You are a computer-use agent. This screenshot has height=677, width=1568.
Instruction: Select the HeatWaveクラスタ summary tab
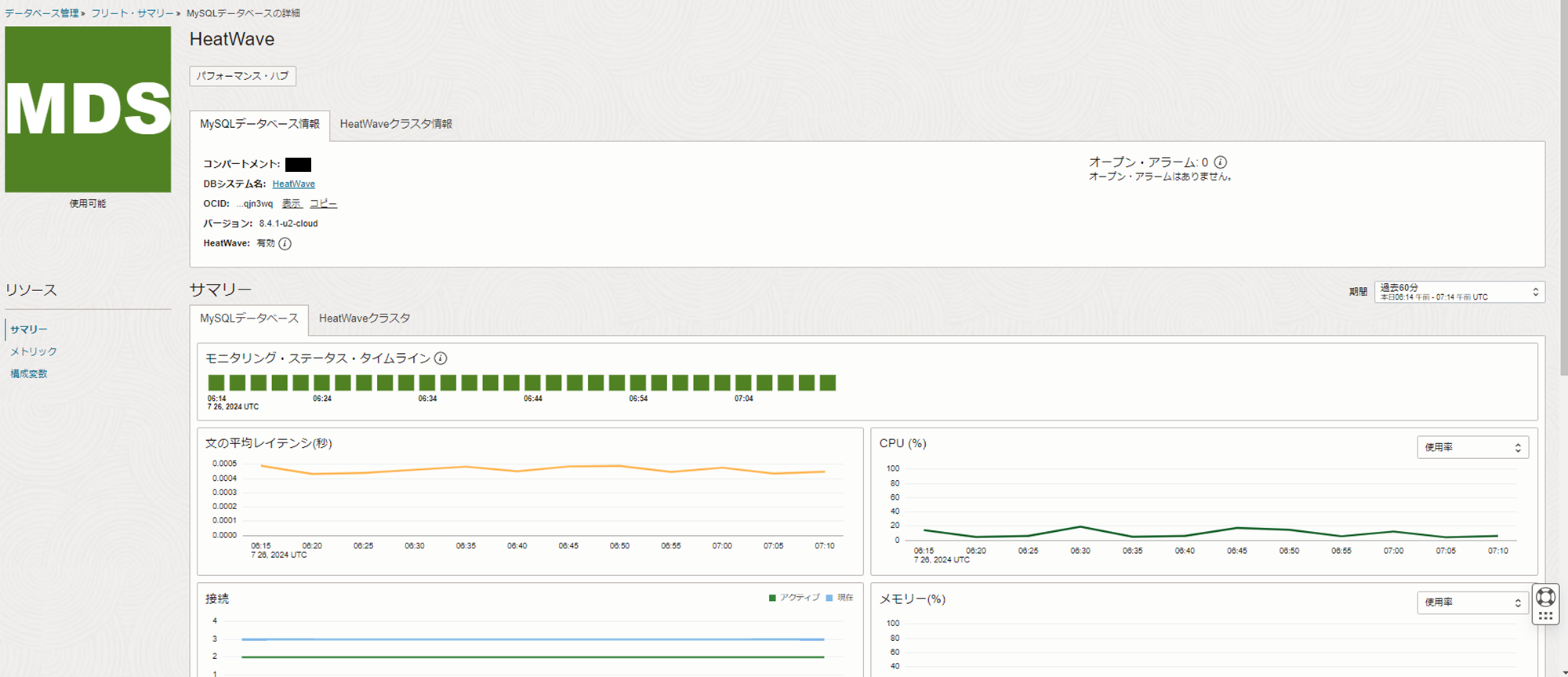pos(365,318)
